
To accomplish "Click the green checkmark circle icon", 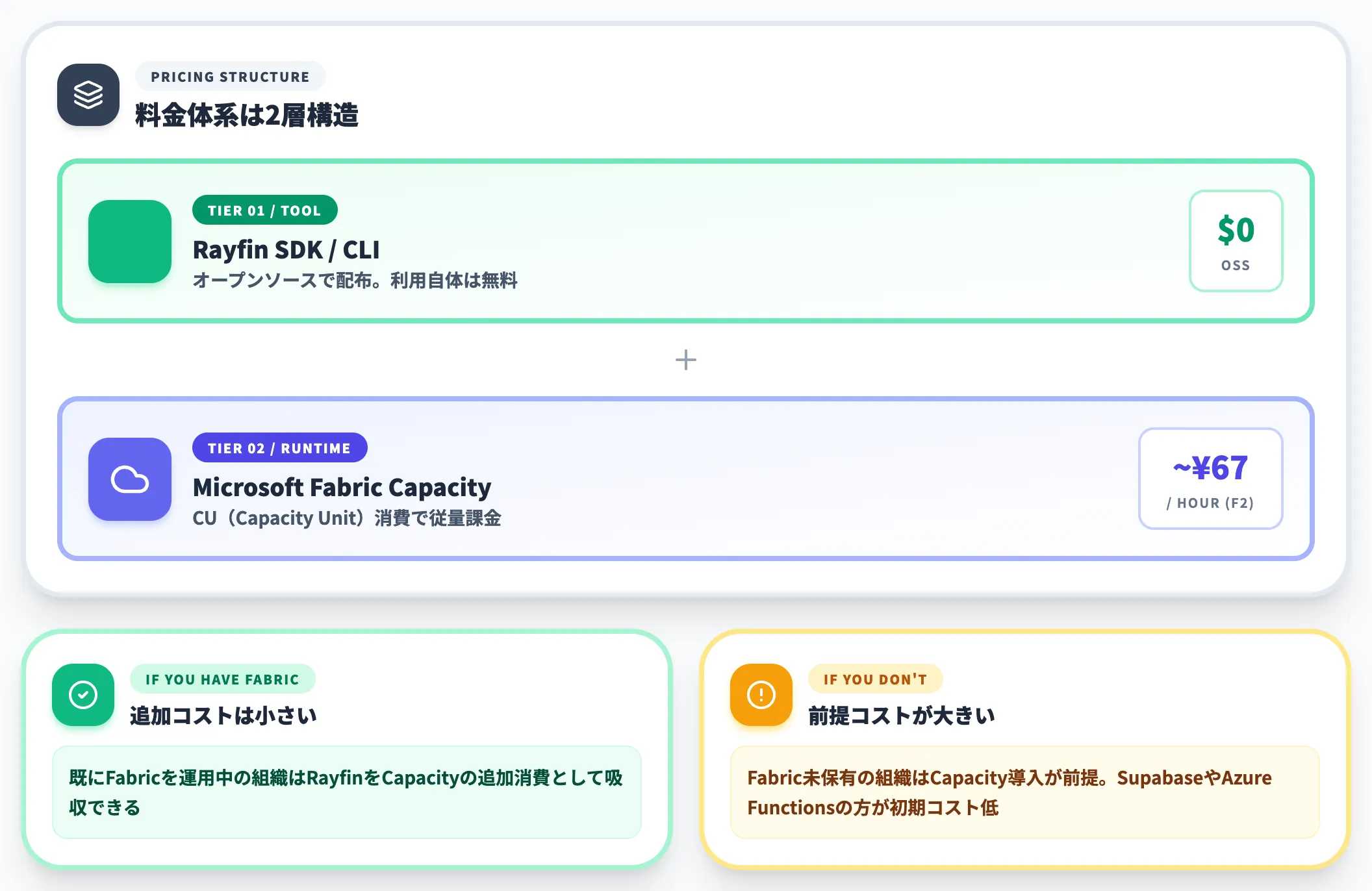I will coord(83,695).
